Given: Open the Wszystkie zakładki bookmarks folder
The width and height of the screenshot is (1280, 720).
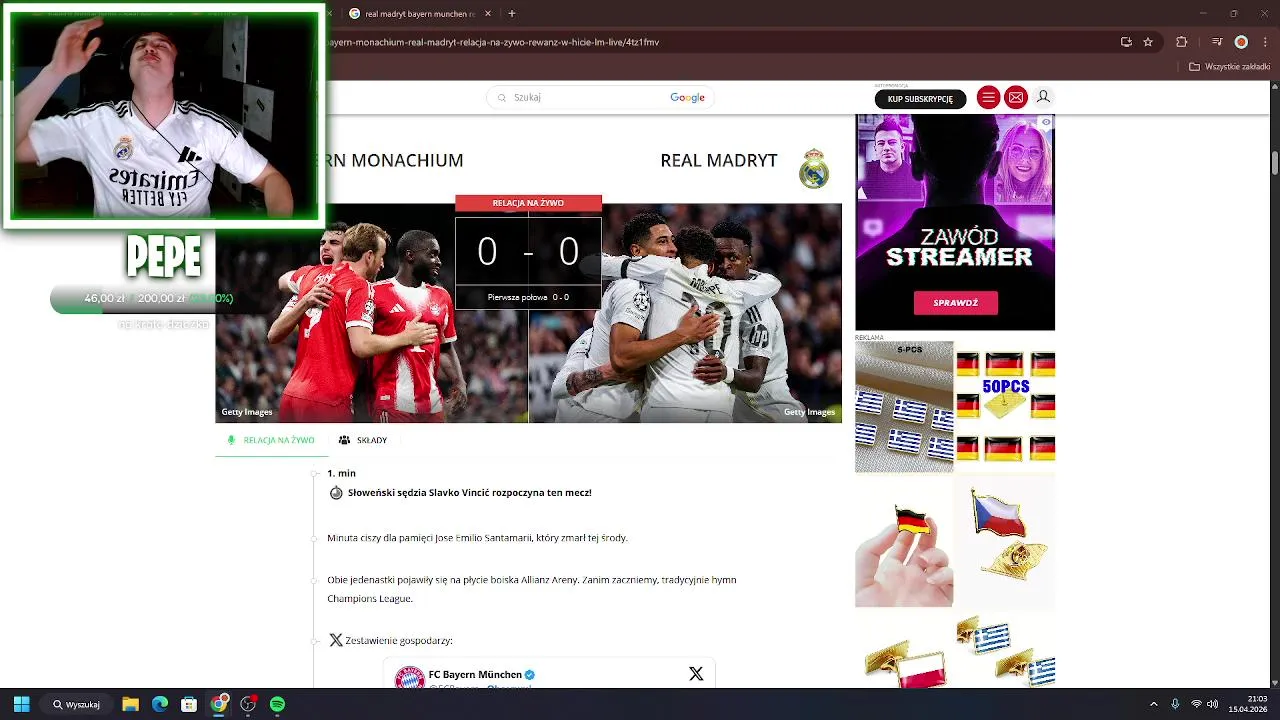Looking at the screenshot, I should click(1229, 67).
